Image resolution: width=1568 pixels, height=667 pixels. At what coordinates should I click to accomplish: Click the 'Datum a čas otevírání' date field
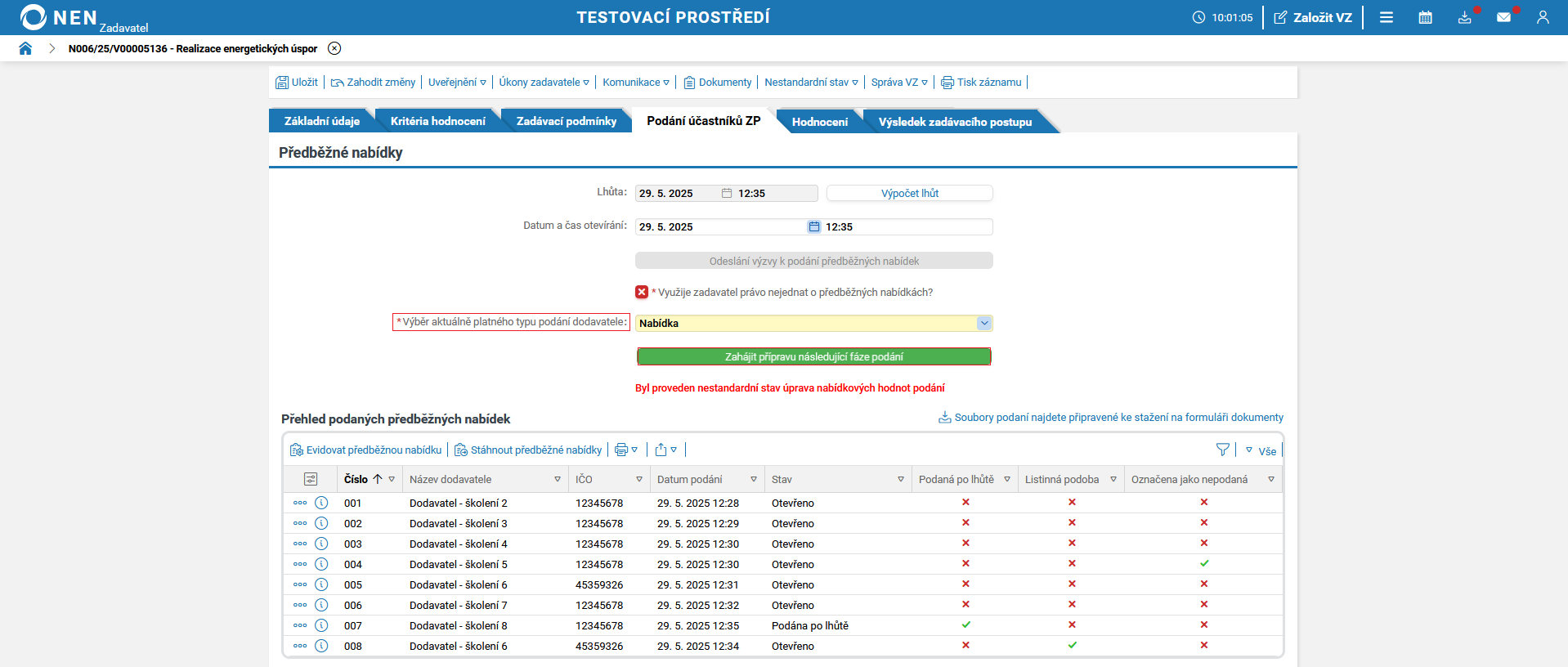click(719, 226)
